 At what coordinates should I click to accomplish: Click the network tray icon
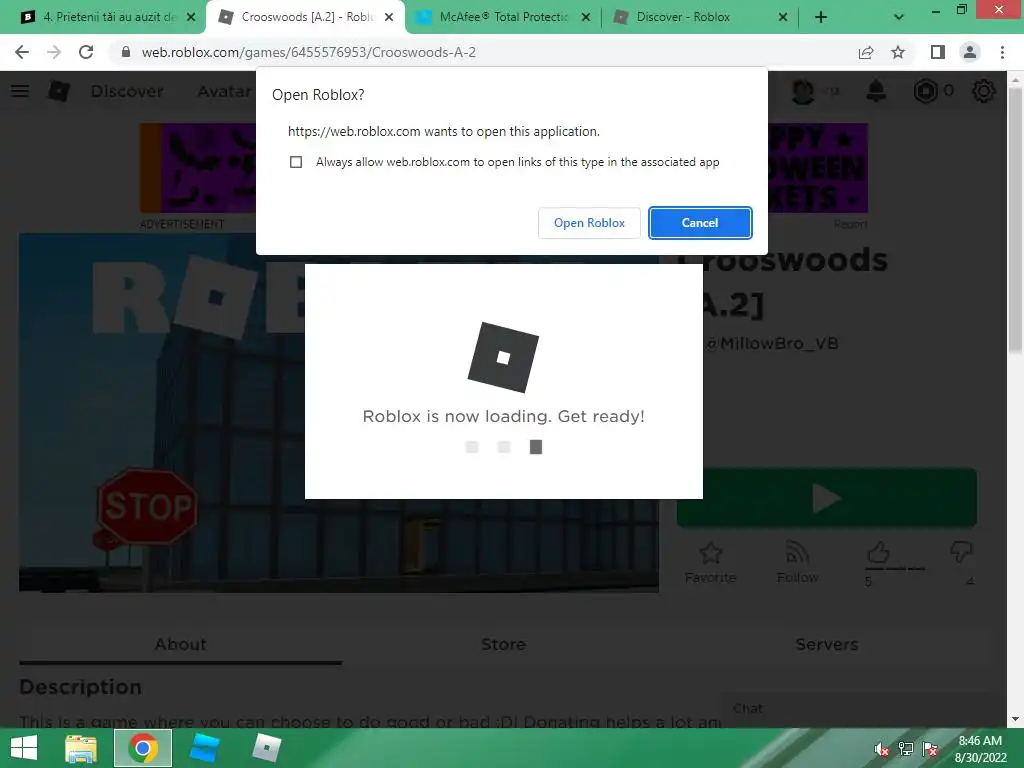click(x=906, y=749)
